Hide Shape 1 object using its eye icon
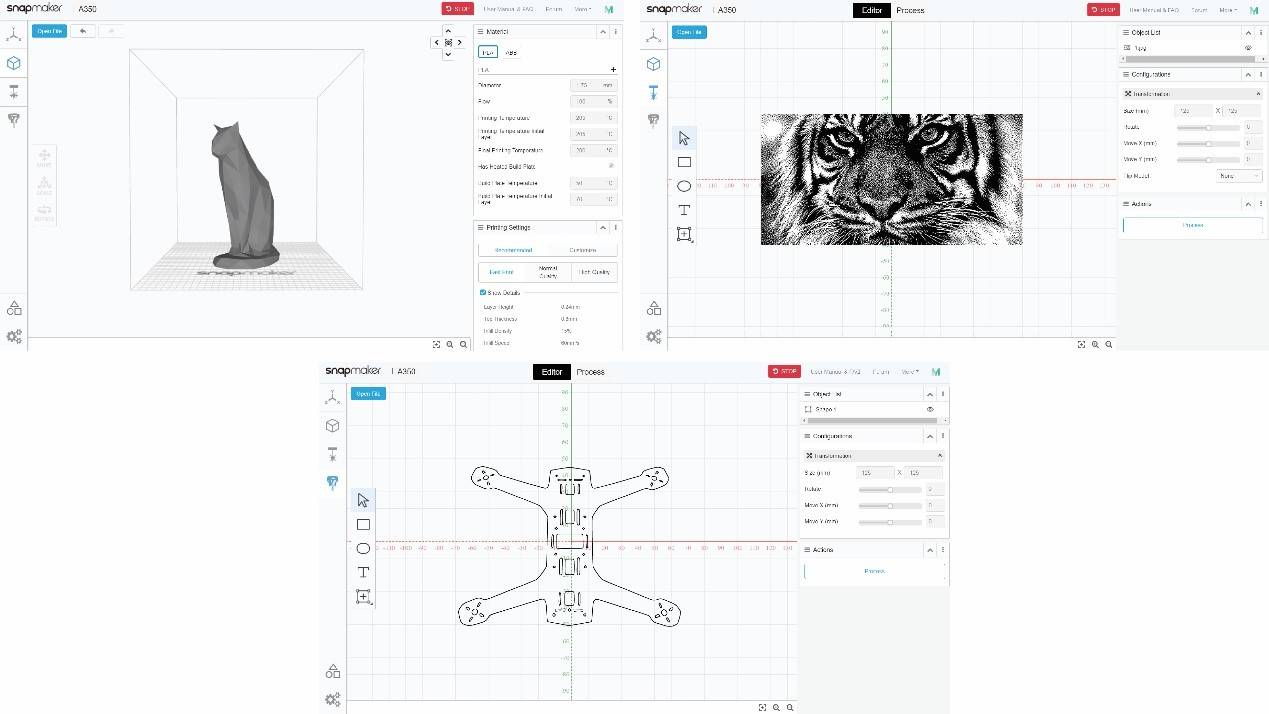1269x714 pixels. (930, 410)
